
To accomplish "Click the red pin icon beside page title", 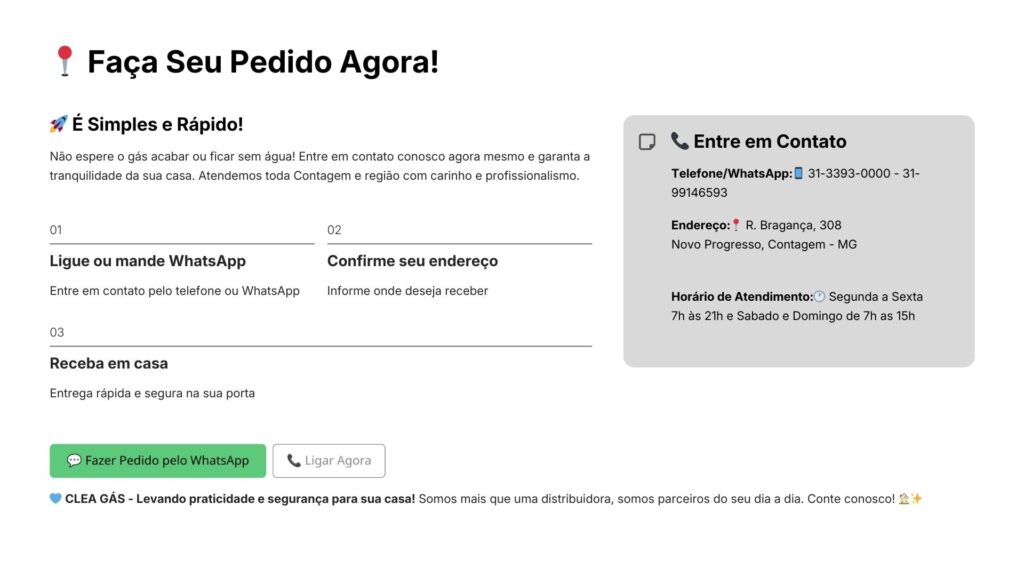I will pyautogui.click(x=65, y=61).
